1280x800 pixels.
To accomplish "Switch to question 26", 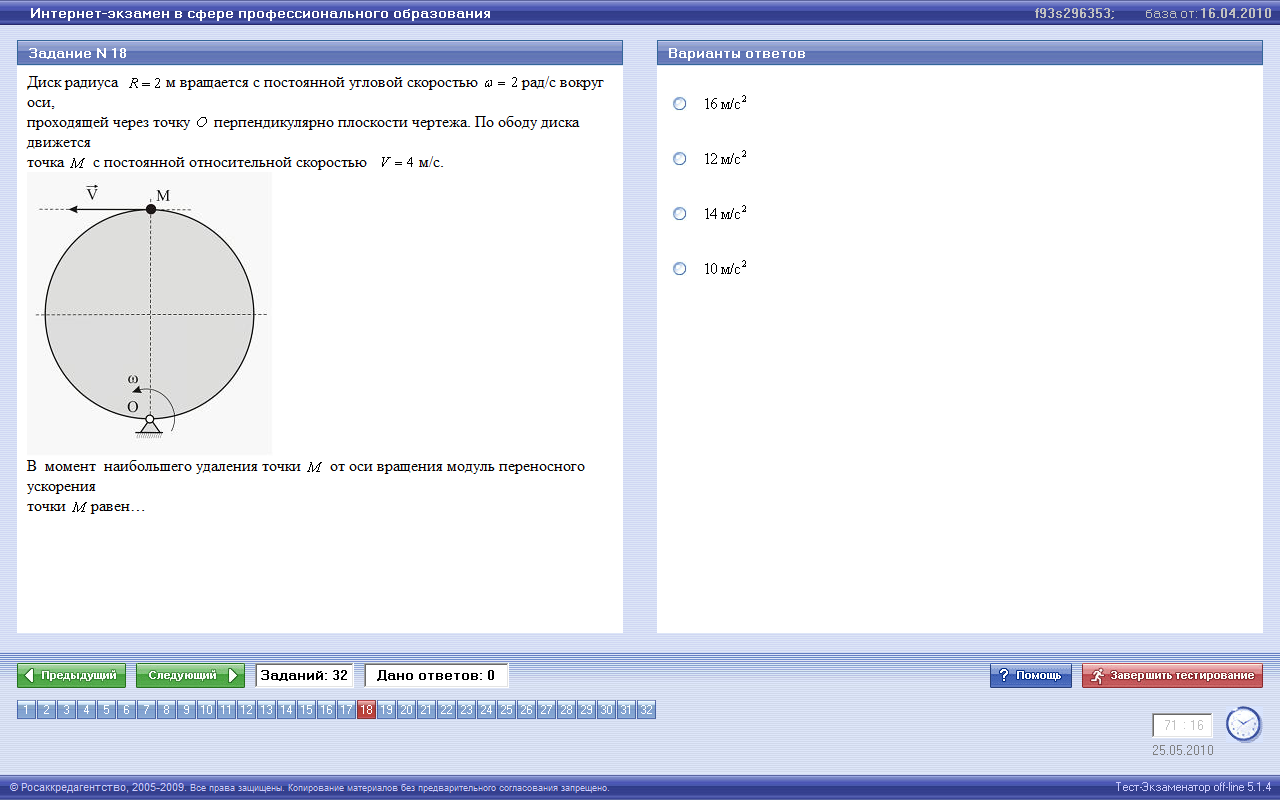I will 526,710.
